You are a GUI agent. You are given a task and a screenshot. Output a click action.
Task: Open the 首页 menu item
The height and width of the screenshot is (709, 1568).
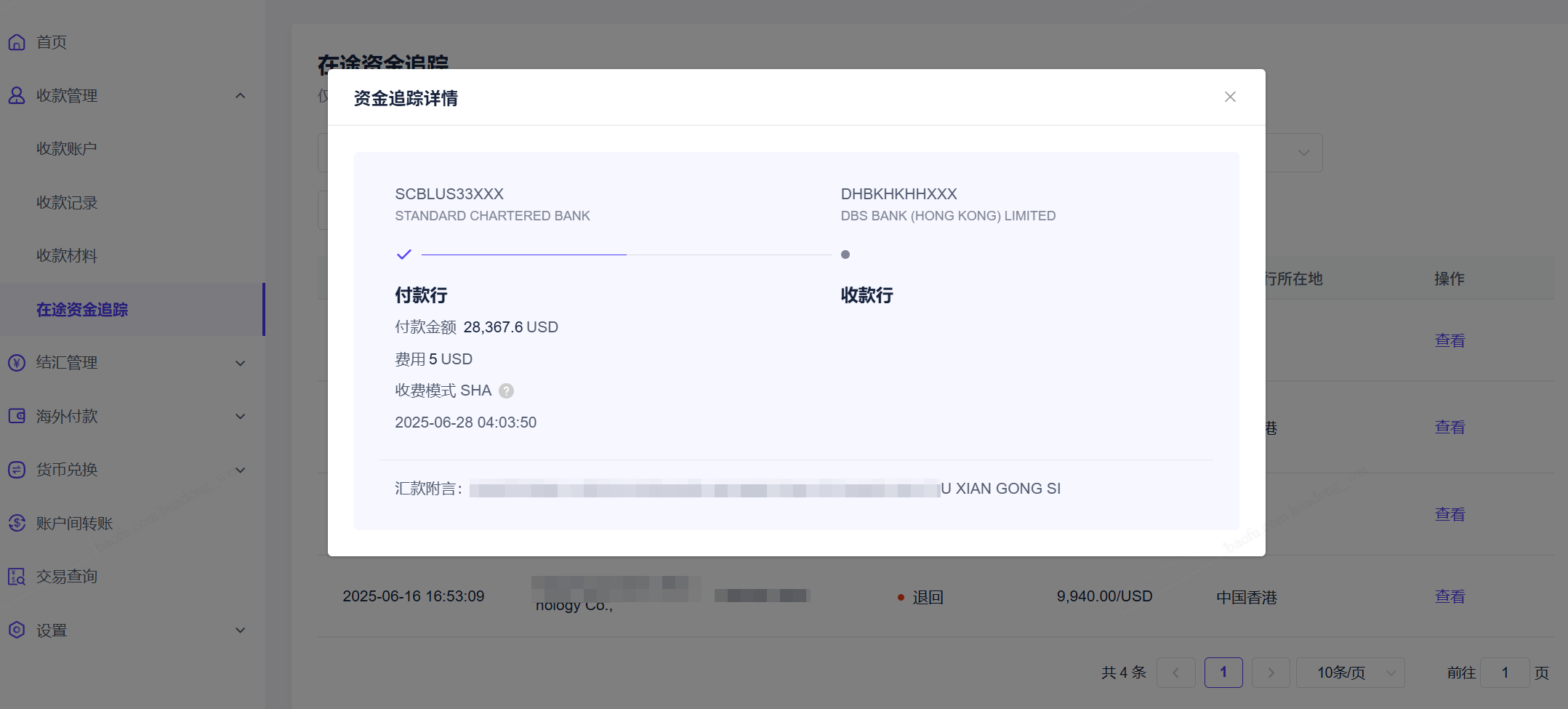tap(52, 42)
